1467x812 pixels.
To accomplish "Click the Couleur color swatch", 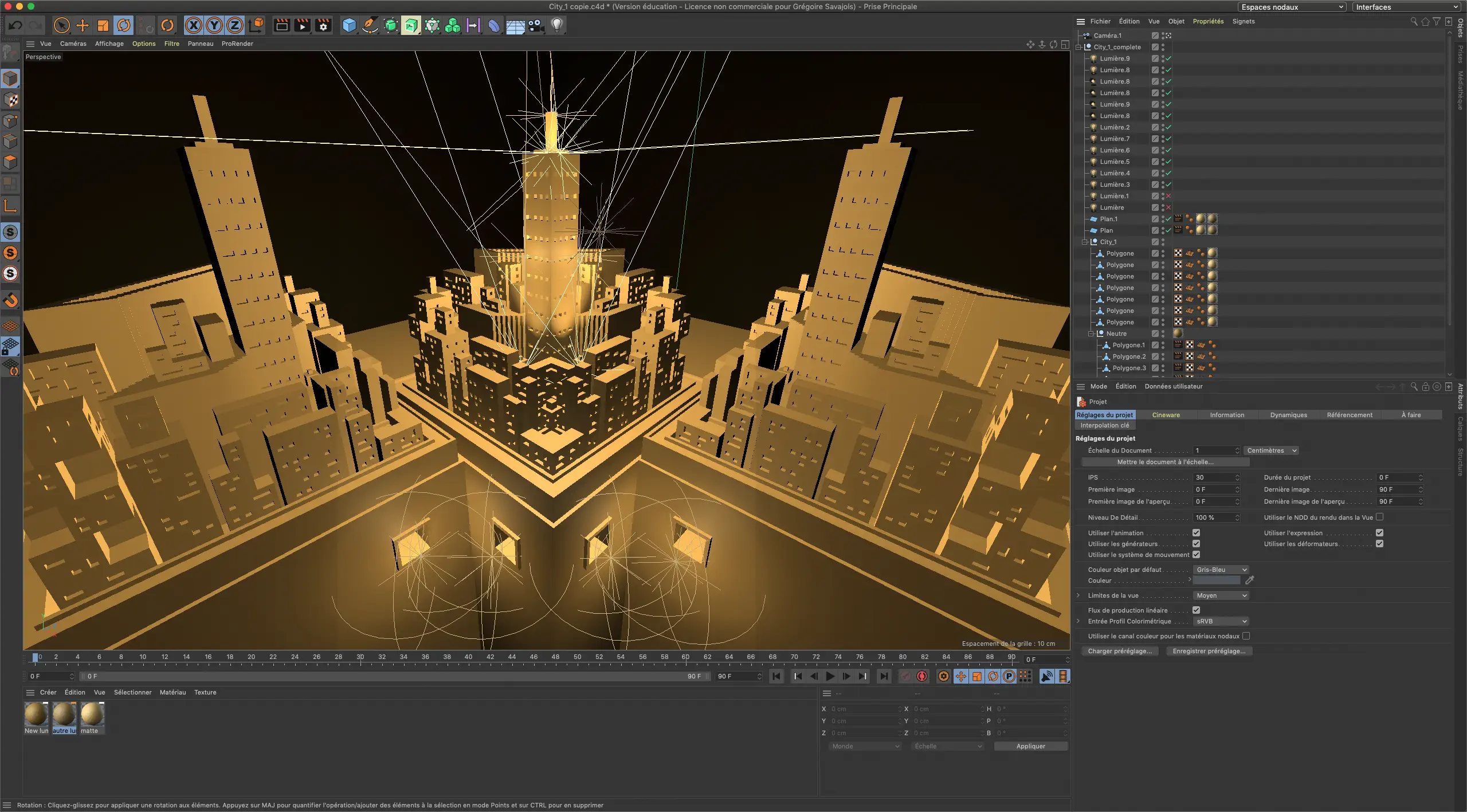I will click(1216, 580).
